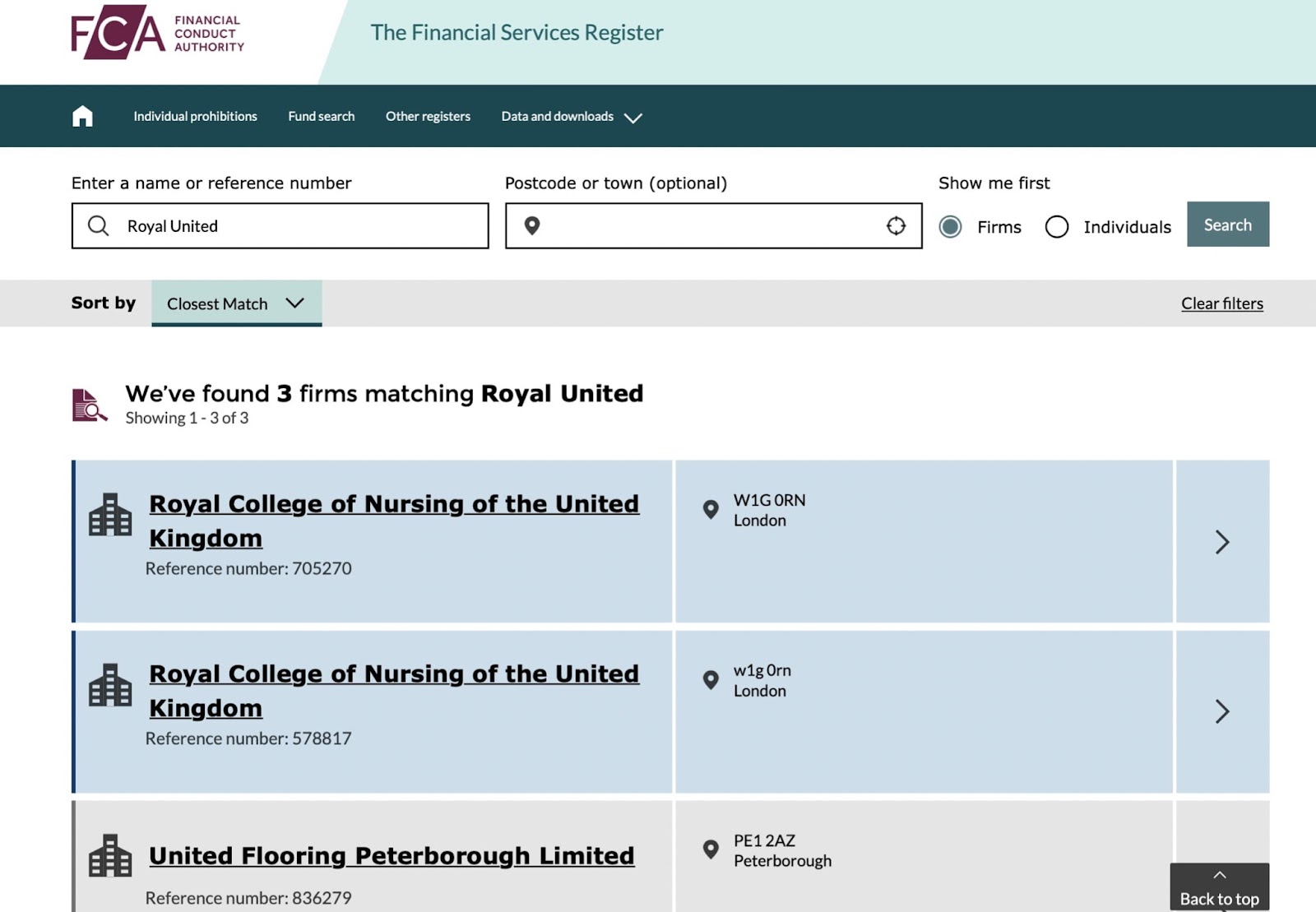Focus the name or reference number field
Image resolution: width=1316 pixels, height=912 pixels.
pyautogui.click(x=280, y=226)
